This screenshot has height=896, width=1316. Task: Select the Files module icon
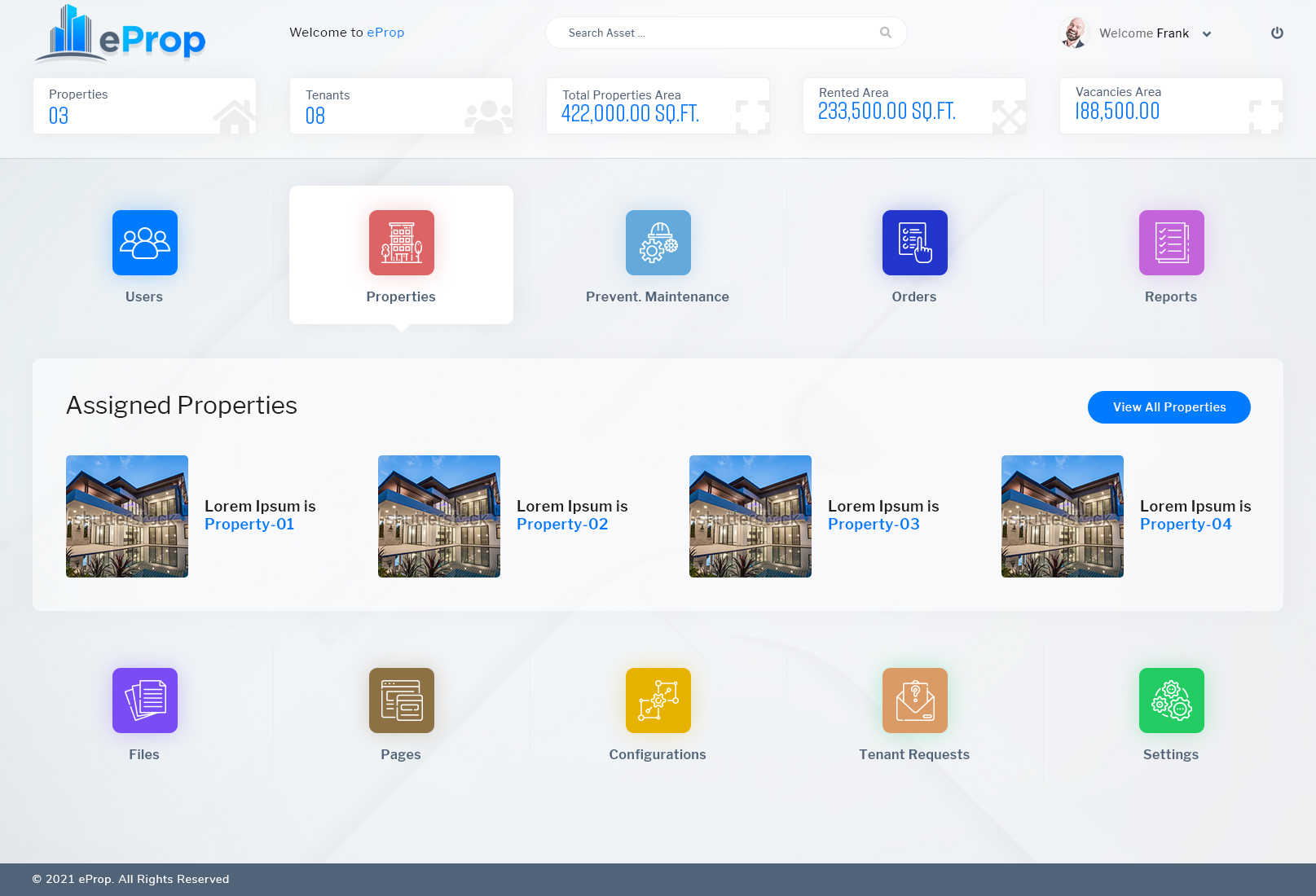144,700
